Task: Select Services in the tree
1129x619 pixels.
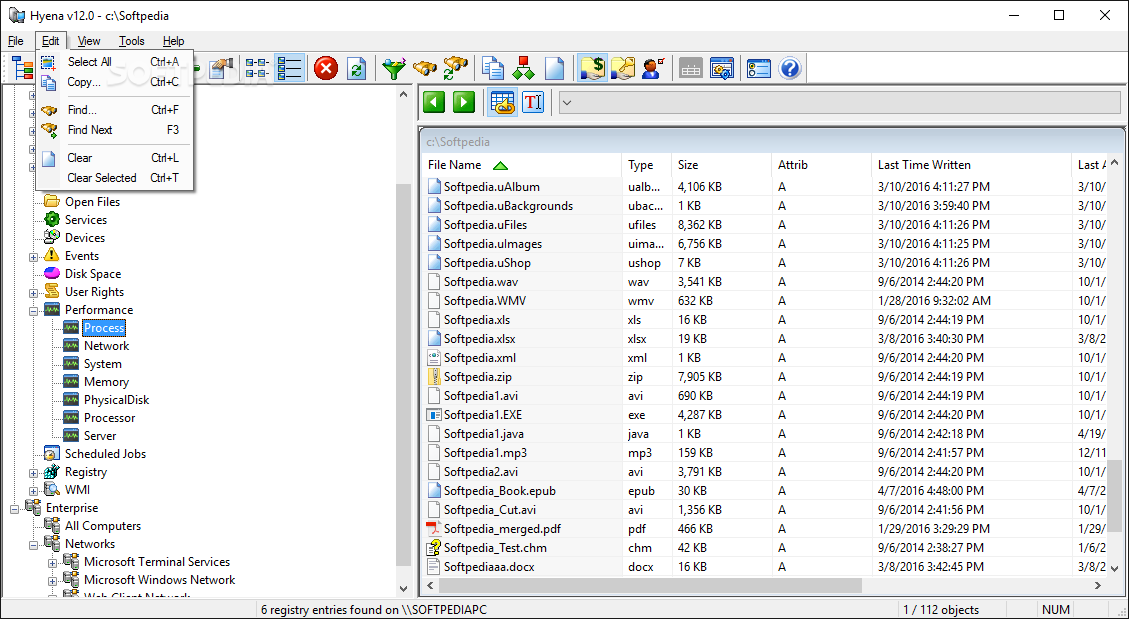Action: (86, 220)
